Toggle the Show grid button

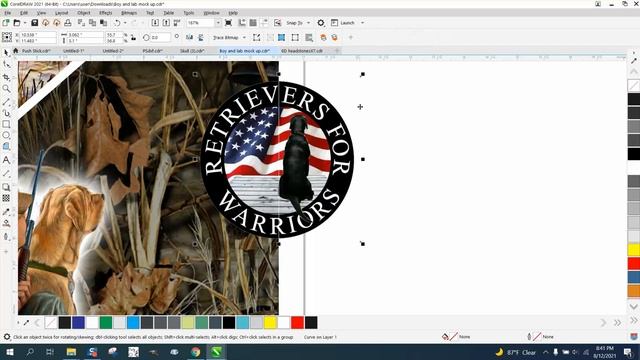tap(253, 23)
